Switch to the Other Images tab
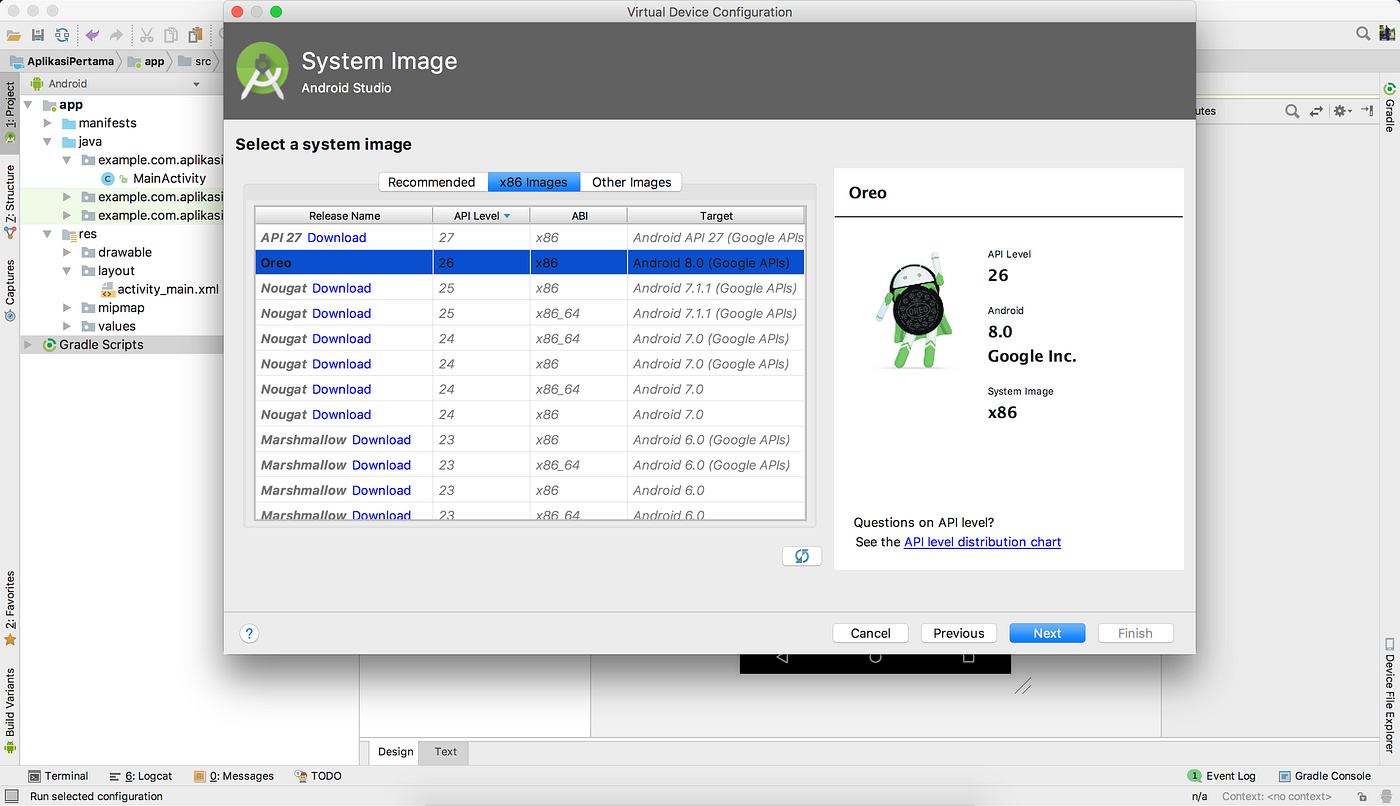This screenshot has height=806, width=1400. pyautogui.click(x=631, y=182)
